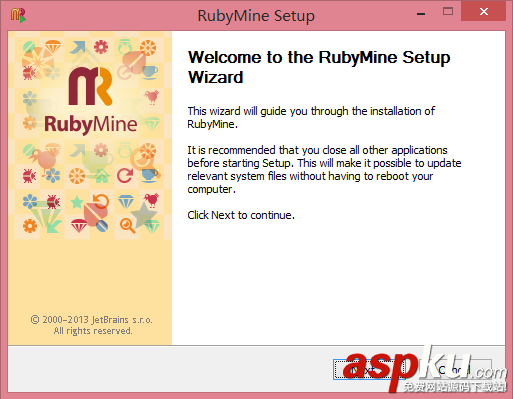Click the large RubyMine logo in sidebar banner
The height and width of the screenshot is (399, 513).
pos(90,101)
